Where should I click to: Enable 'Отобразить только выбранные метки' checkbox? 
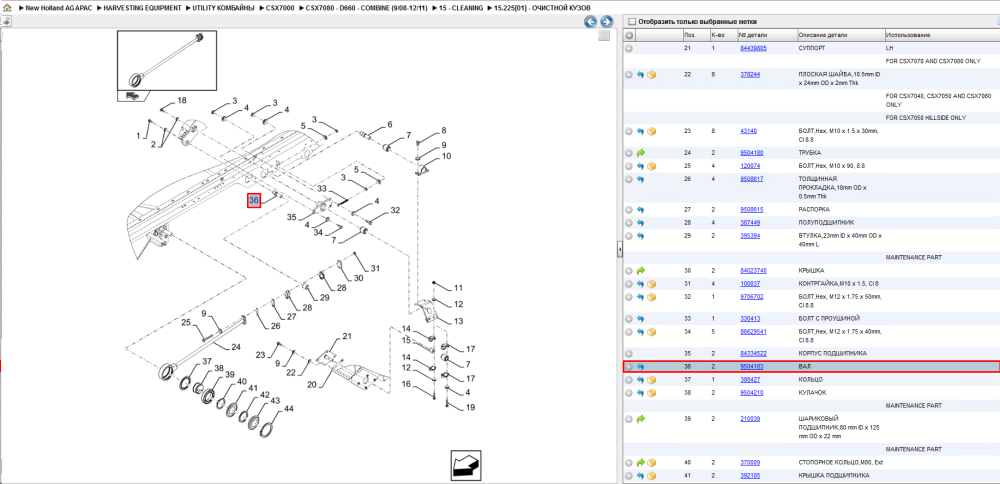(x=632, y=22)
